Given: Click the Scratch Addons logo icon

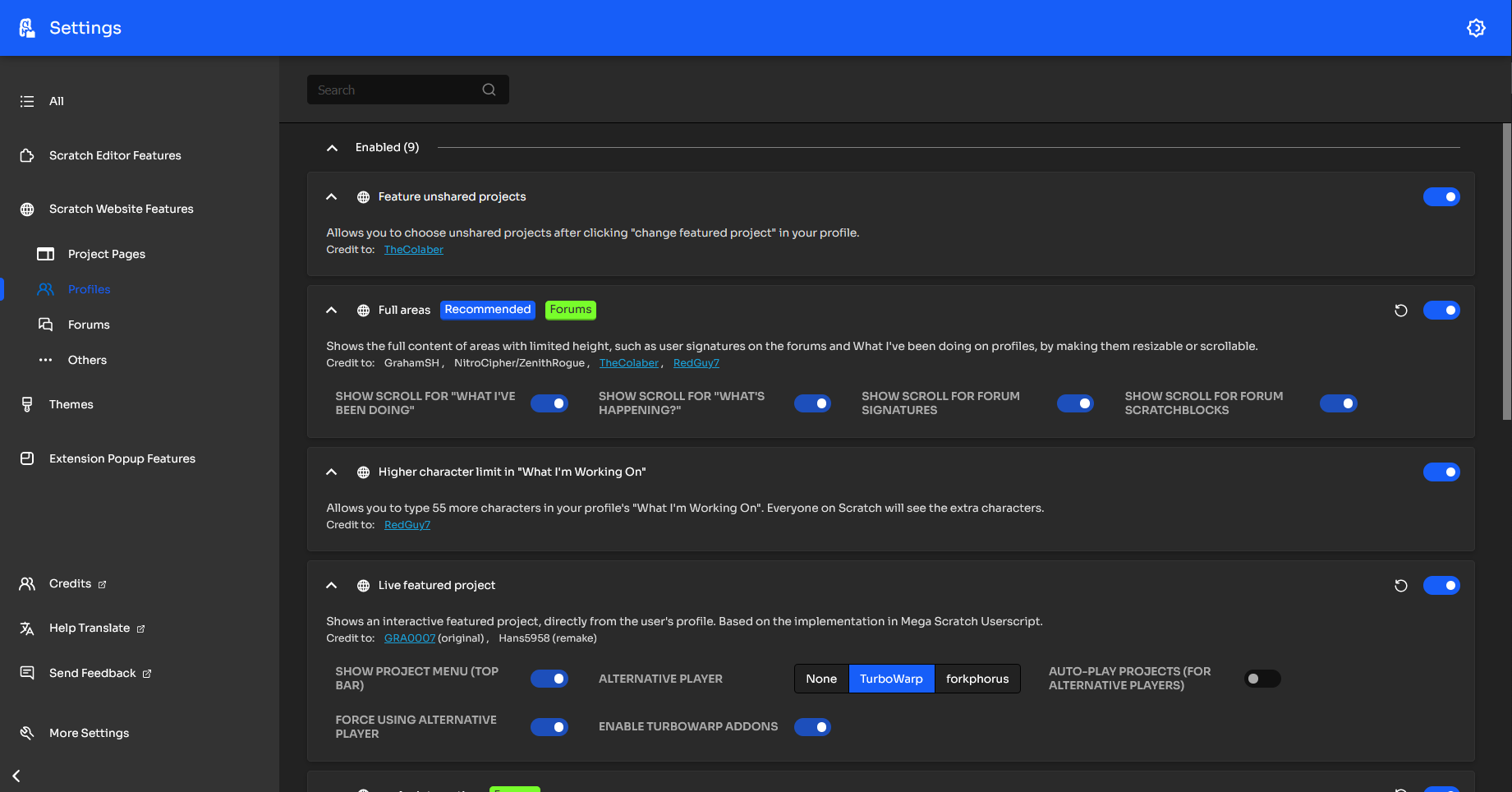Looking at the screenshot, I should (x=27, y=28).
